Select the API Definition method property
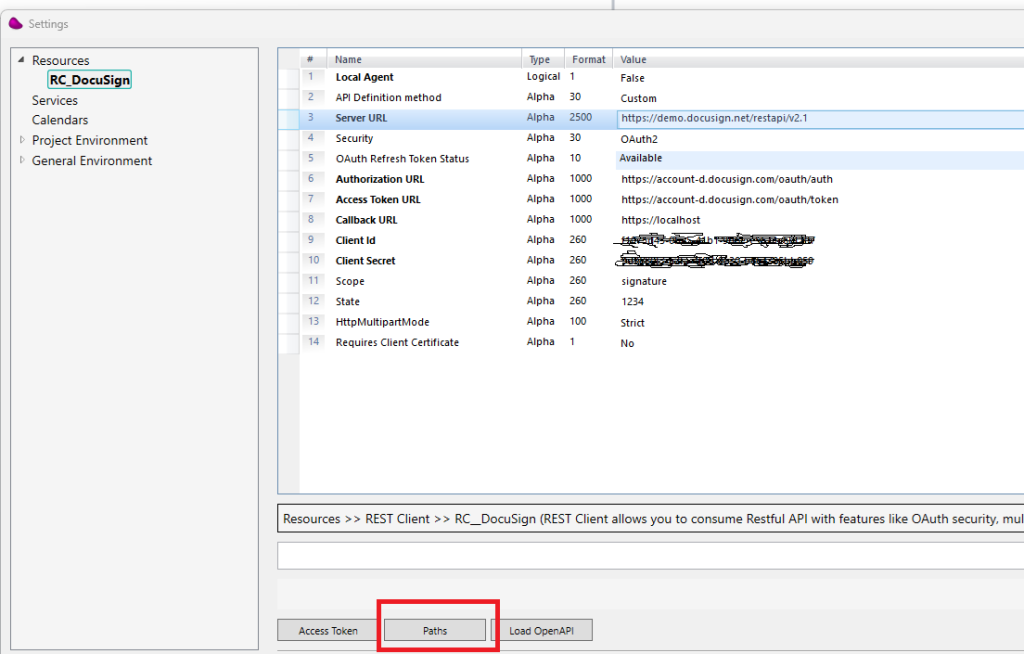This screenshot has width=1024, height=654. click(389, 97)
